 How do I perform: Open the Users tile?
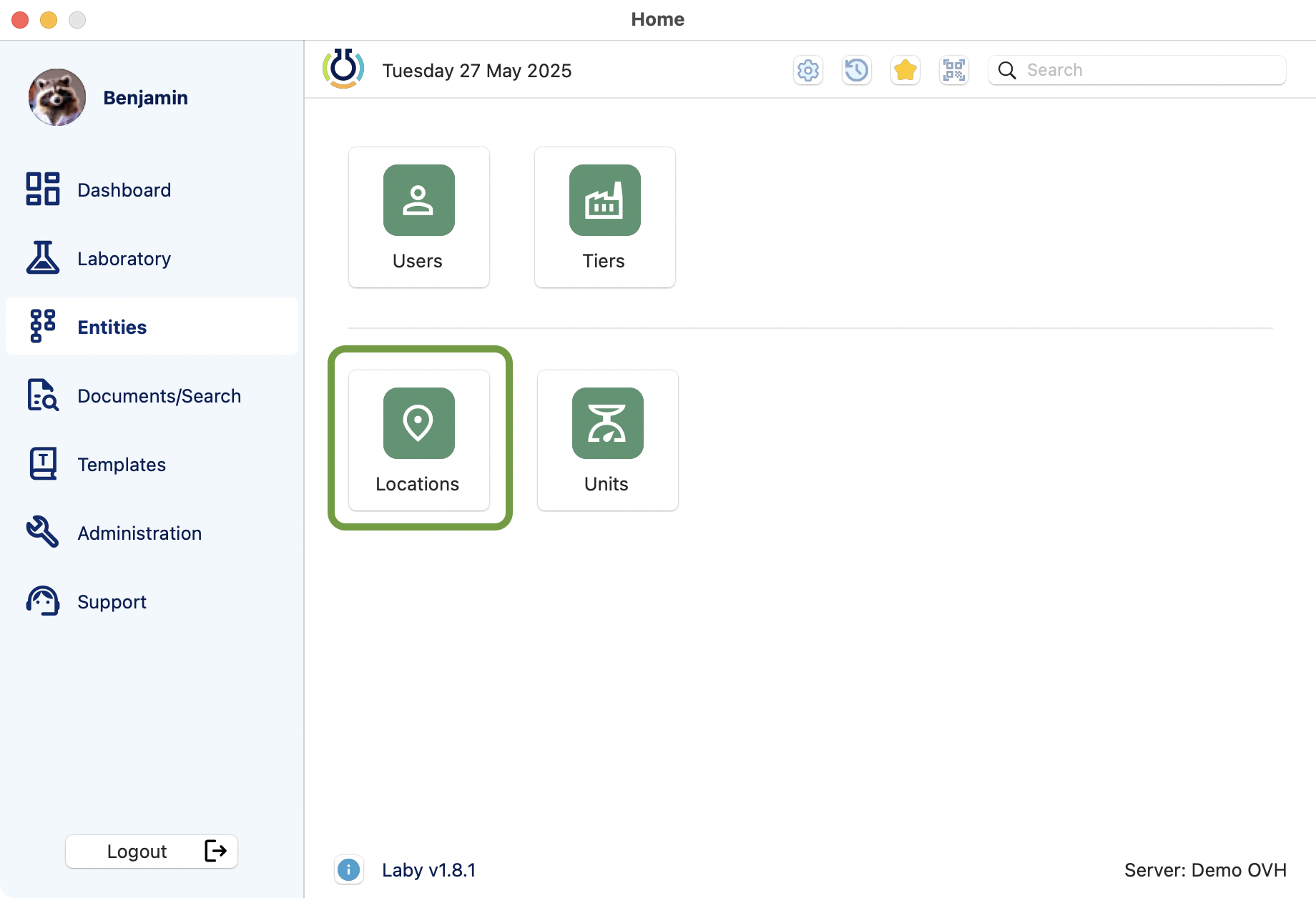pyautogui.click(x=419, y=217)
